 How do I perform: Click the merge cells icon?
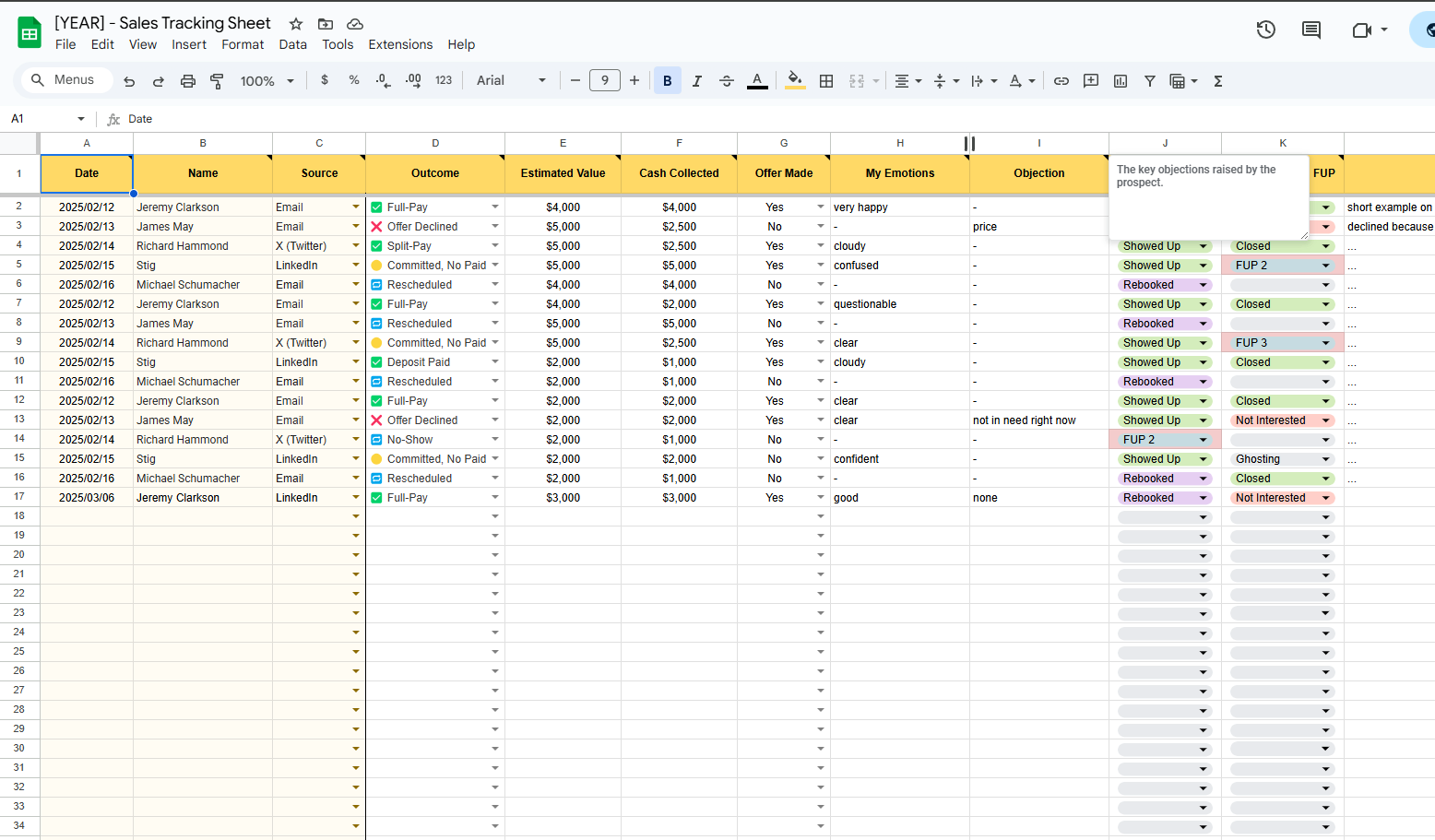click(857, 81)
